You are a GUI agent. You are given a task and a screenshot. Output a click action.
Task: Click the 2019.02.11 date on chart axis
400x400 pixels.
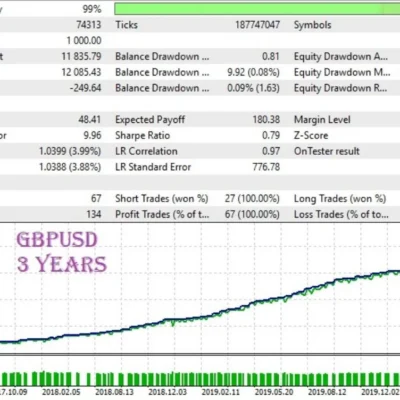pyautogui.click(x=221, y=392)
